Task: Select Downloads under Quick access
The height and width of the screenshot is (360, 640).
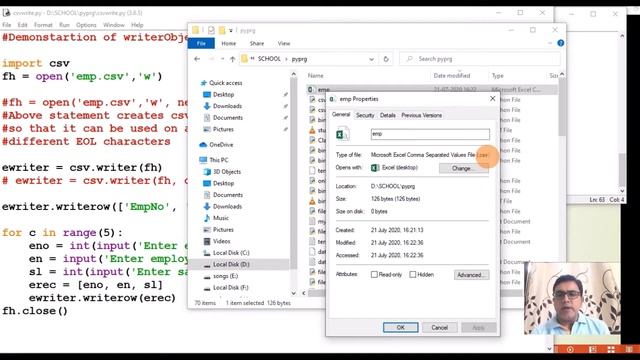Action: 227,106
